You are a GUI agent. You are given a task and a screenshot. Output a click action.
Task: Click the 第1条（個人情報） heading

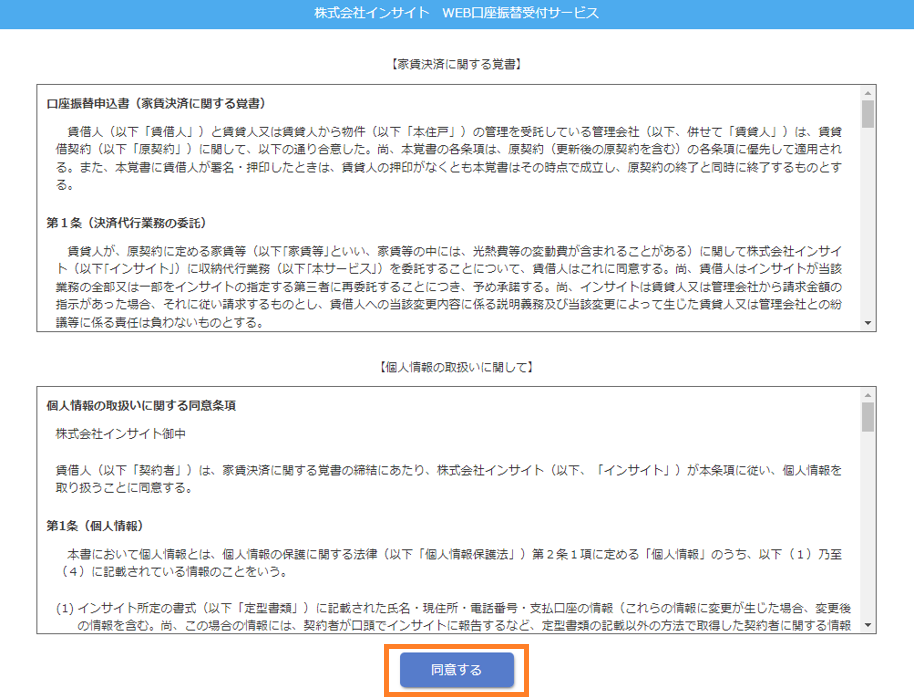[x=95, y=525]
